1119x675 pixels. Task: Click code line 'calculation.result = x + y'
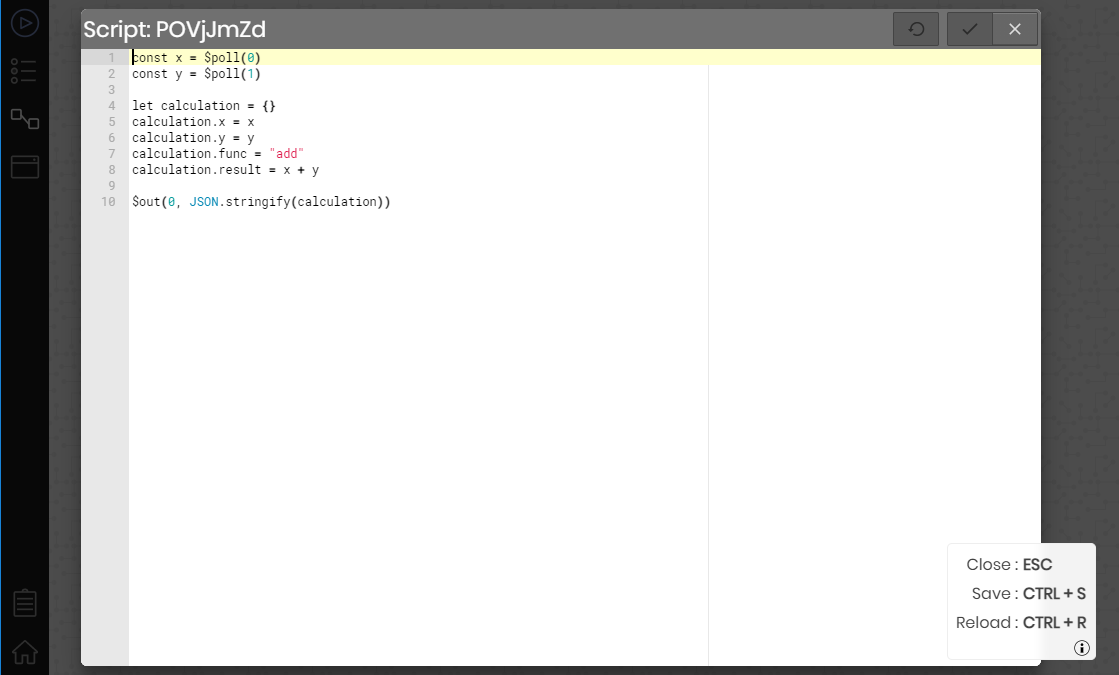click(x=226, y=170)
